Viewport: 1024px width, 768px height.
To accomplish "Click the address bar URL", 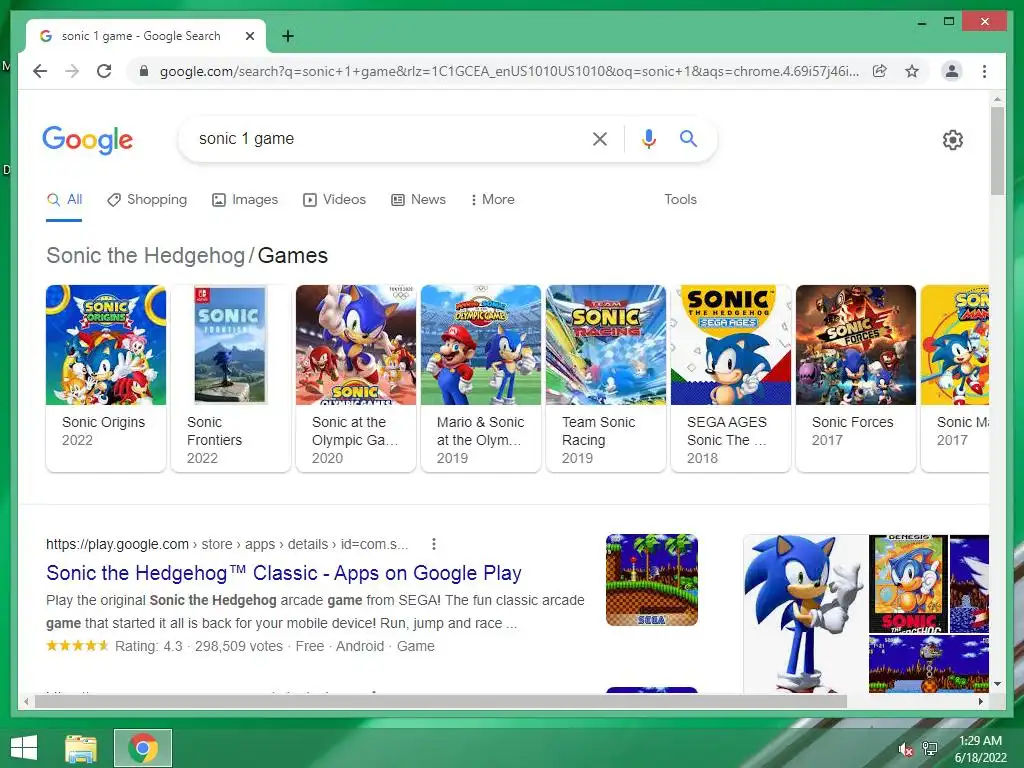I will (509, 71).
